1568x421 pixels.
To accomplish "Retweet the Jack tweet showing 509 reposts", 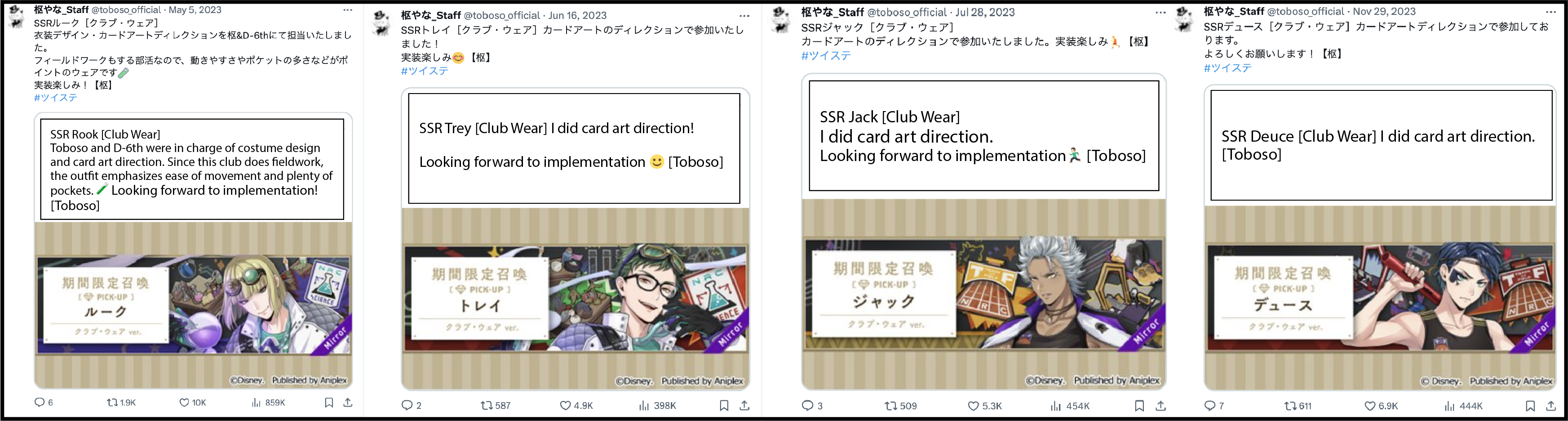I will (890, 405).
